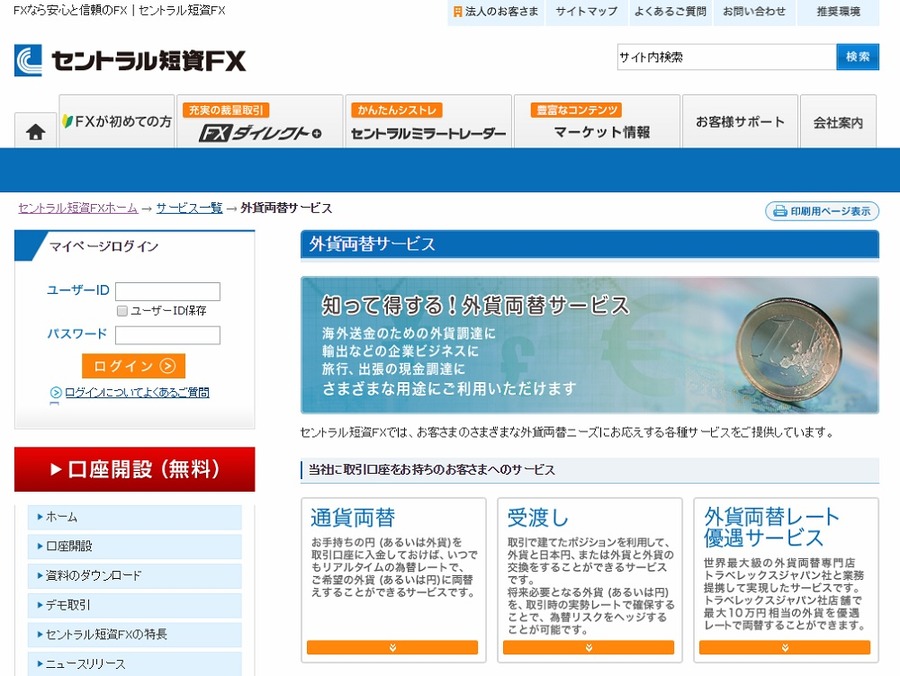This screenshot has width=900, height=676.
Task: Click the 検索 search button
Action: tap(858, 57)
